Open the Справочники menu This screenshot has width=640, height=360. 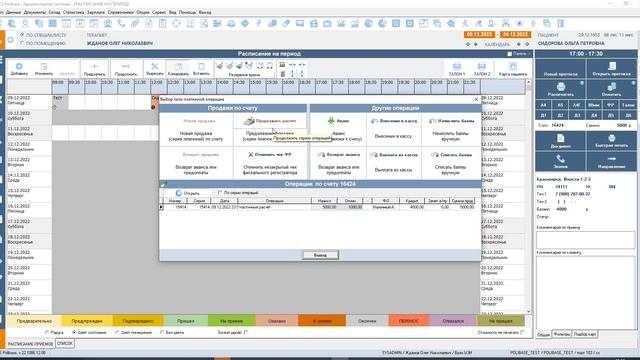tap(120, 12)
